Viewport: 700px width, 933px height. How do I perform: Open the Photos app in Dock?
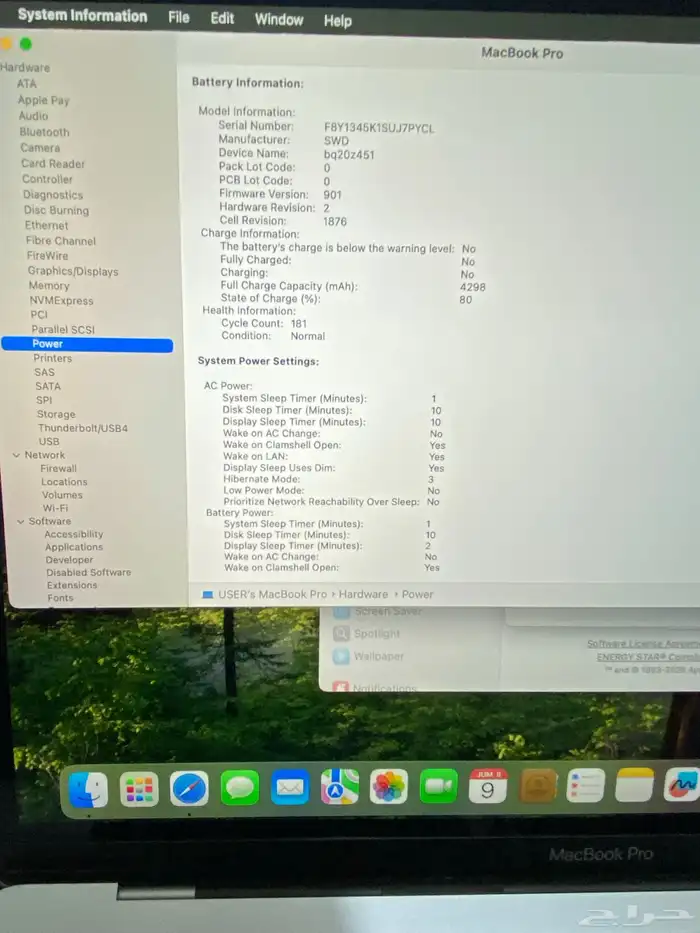[389, 786]
